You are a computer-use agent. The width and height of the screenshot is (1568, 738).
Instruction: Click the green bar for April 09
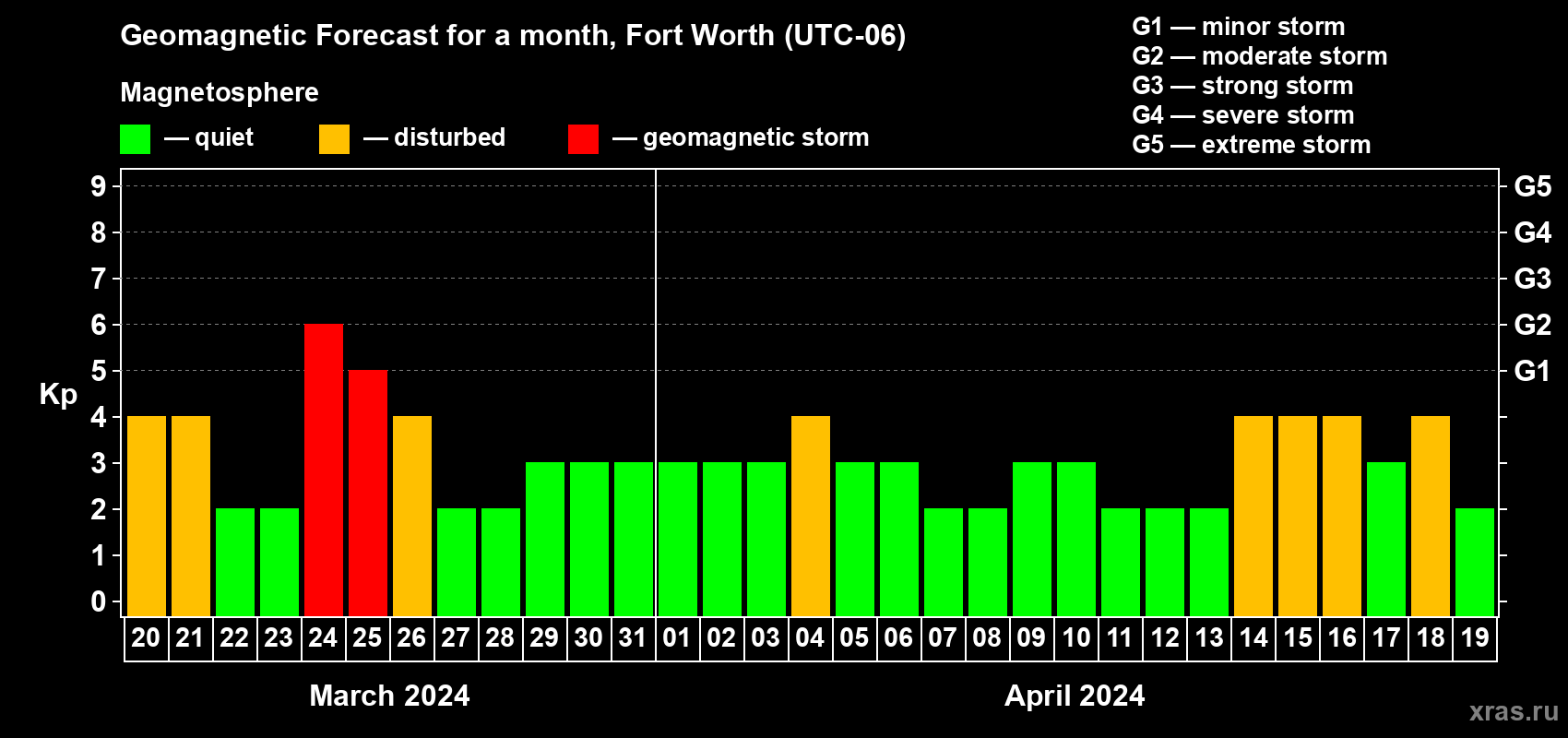coord(1032,540)
